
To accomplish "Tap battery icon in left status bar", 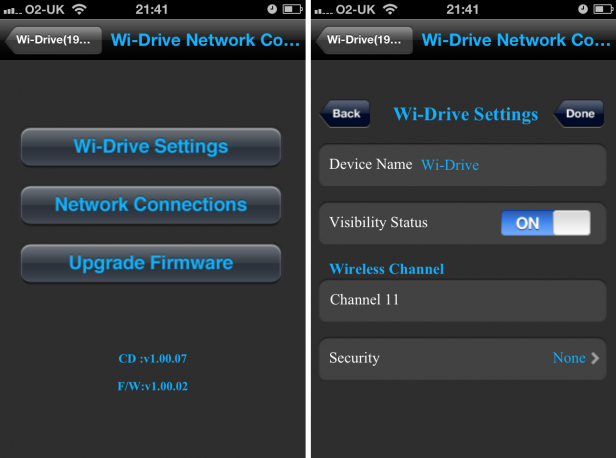I will (290, 9).
